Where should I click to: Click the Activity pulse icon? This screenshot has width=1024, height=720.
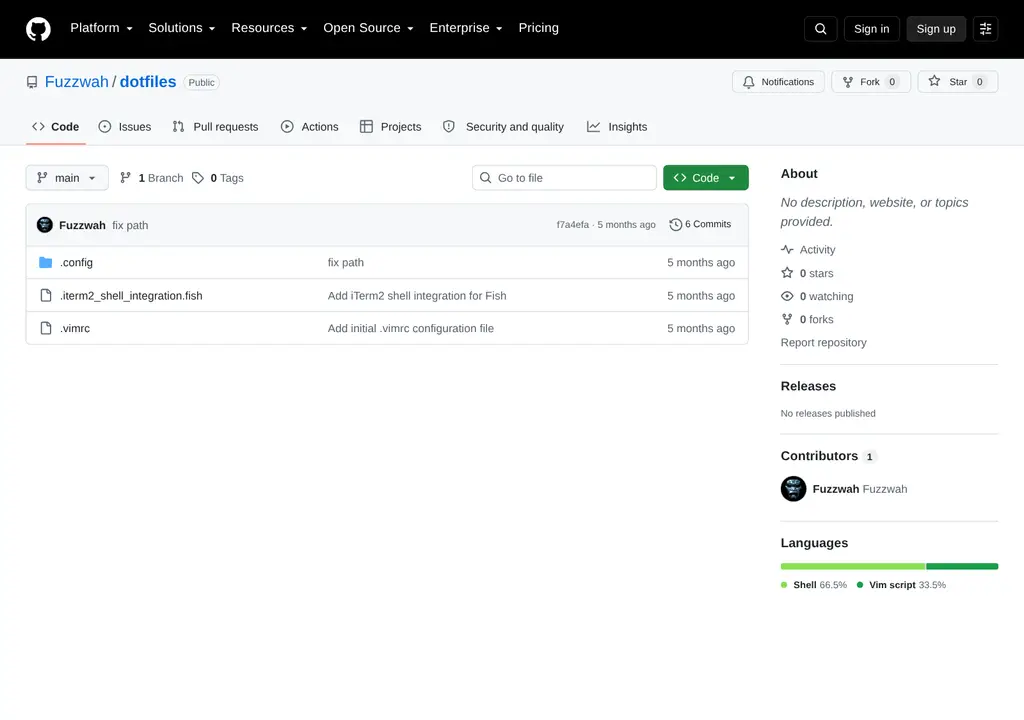(787, 250)
